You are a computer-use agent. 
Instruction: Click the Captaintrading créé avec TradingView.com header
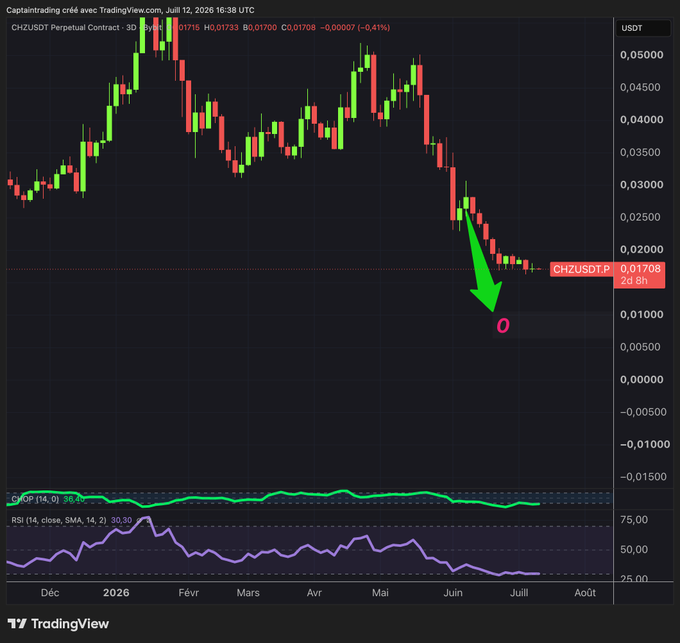tap(84, 10)
